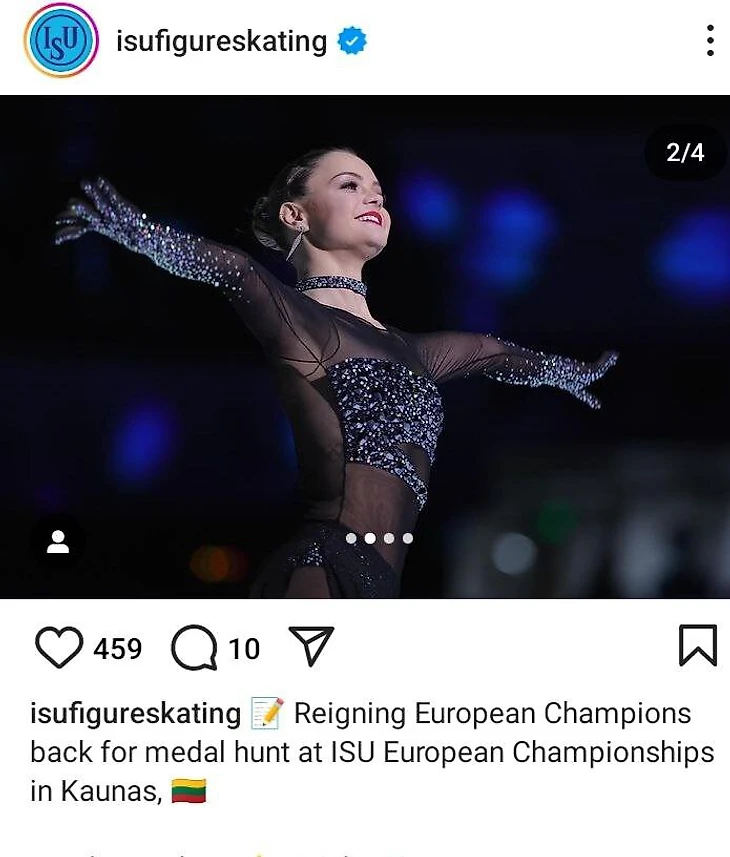View the 10 comments count

tap(244, 649)
